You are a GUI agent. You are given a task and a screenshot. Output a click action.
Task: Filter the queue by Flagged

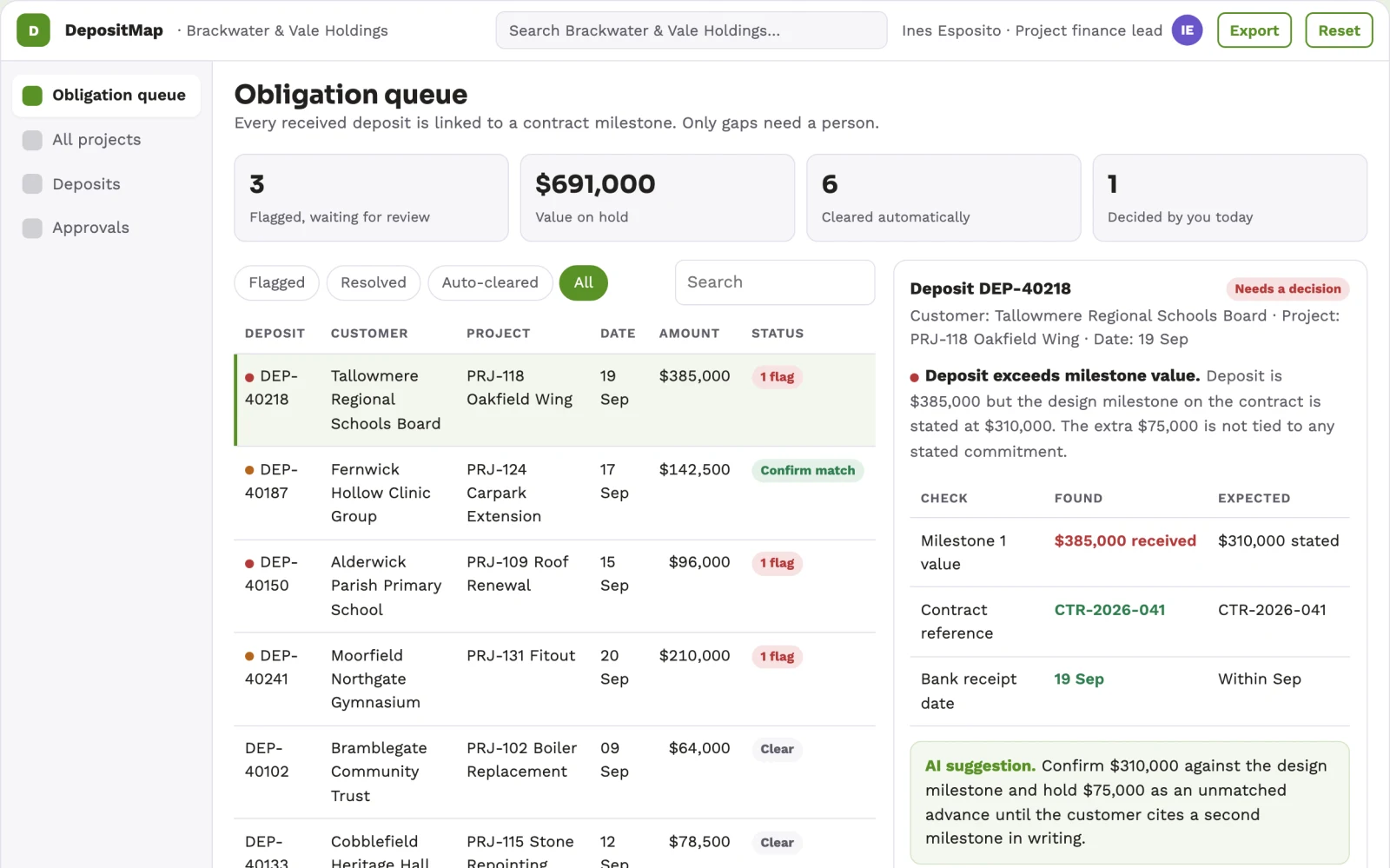point(276,282)
